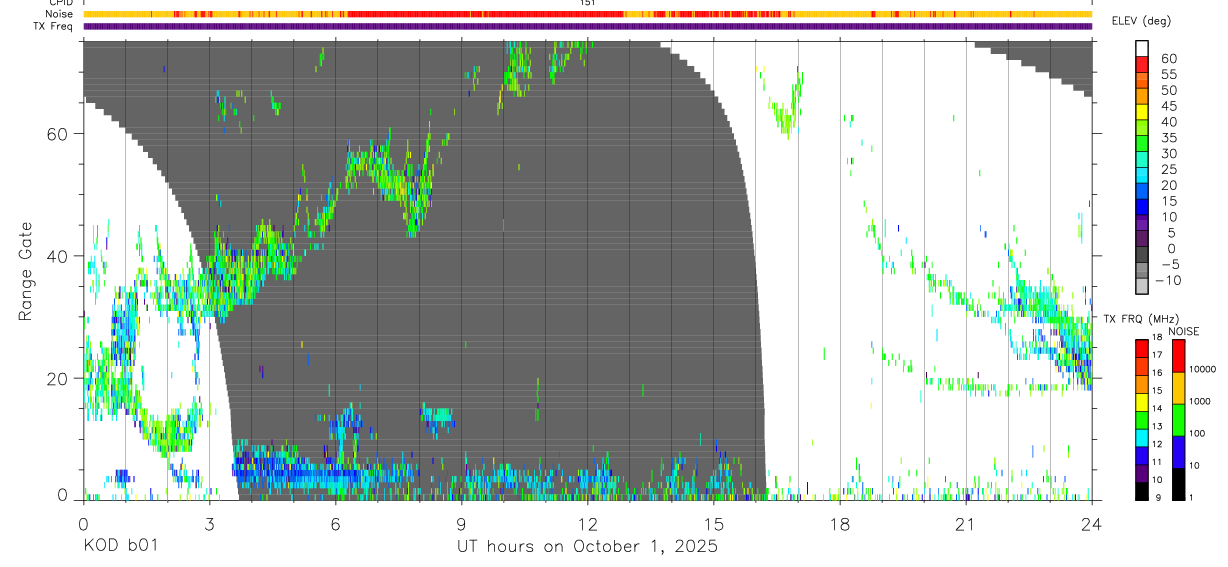Click the '10000' label on NOISE legend

[x=1203, y=370]
